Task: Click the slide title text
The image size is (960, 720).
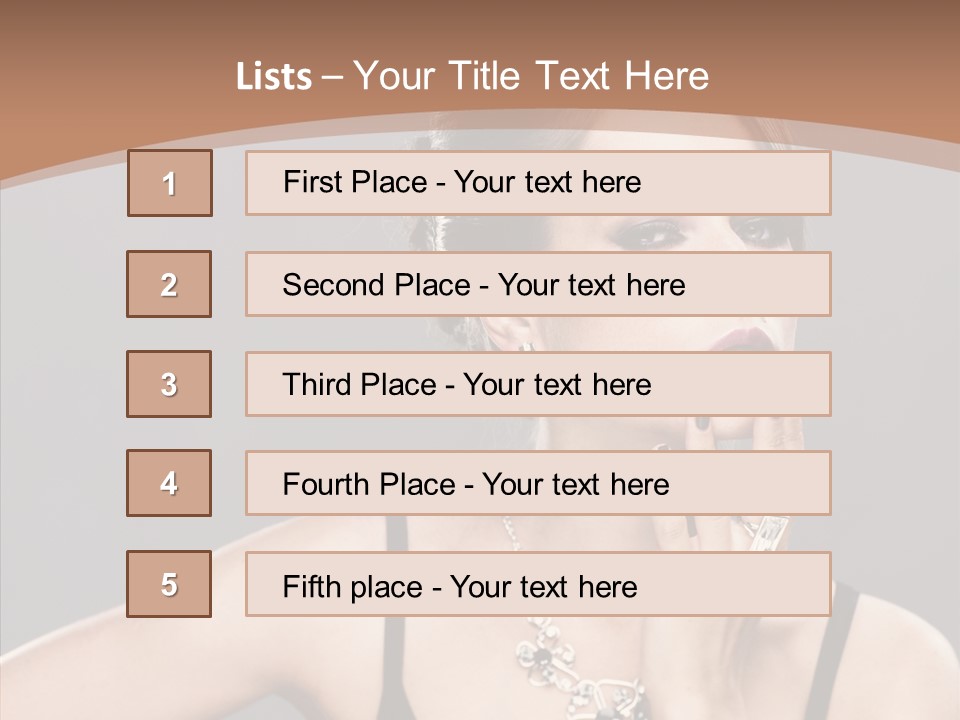Action: point(472,76)
